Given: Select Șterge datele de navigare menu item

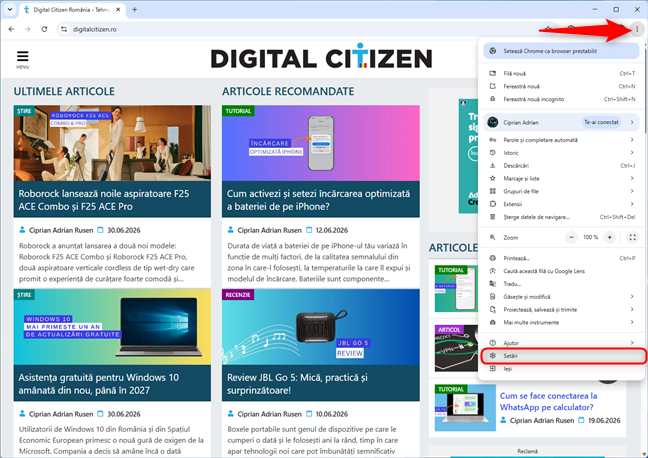Looking at the screenshot, I should [x=562, y=217].
